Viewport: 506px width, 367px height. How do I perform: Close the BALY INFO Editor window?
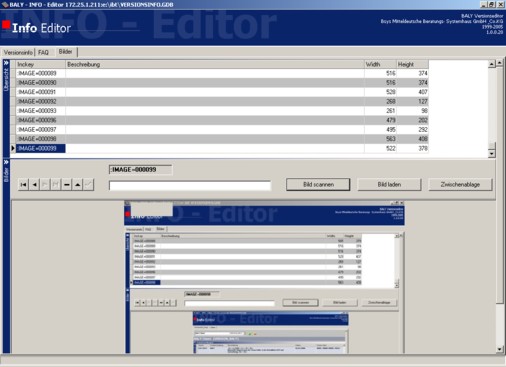point(500,4)
